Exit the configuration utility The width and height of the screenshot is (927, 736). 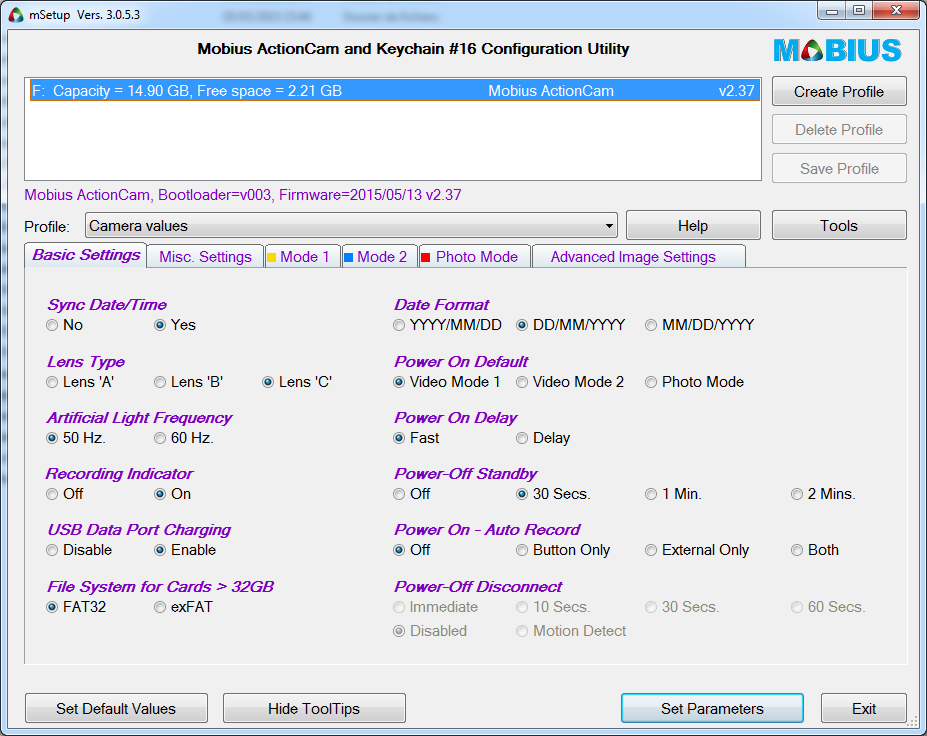coord(864,708)
